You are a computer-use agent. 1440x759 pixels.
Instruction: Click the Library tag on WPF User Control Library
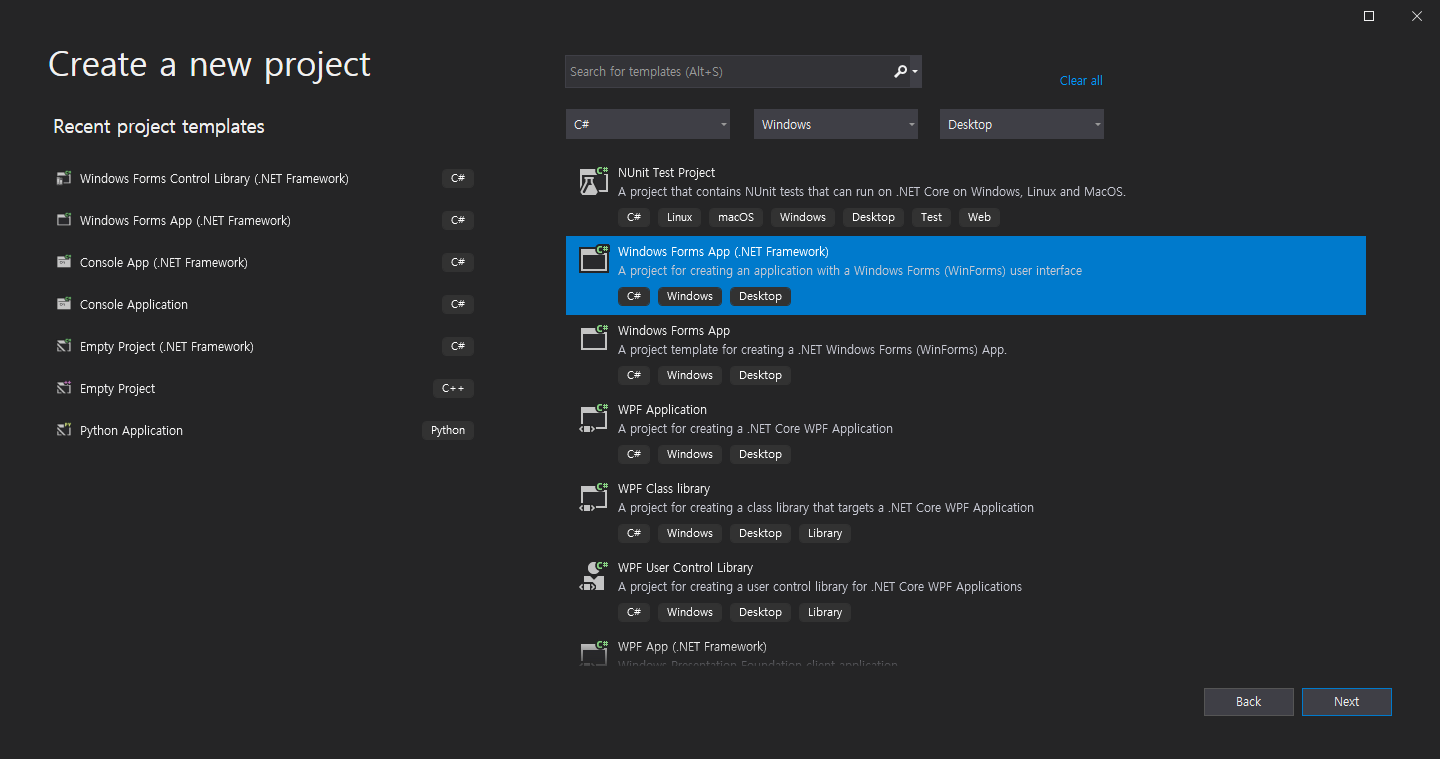(825, 612)
